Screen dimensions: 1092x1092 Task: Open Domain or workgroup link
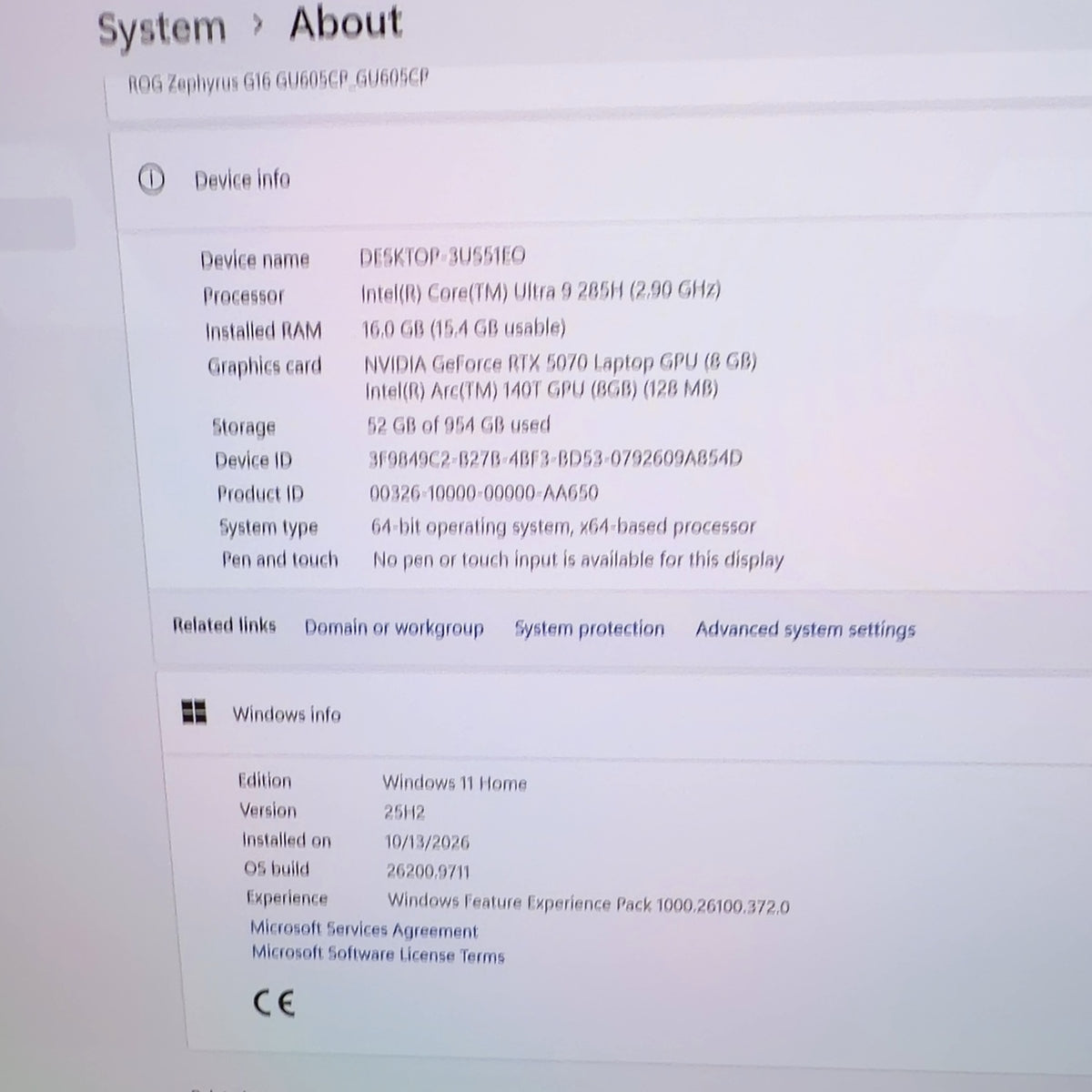click(x=394, y=628)
